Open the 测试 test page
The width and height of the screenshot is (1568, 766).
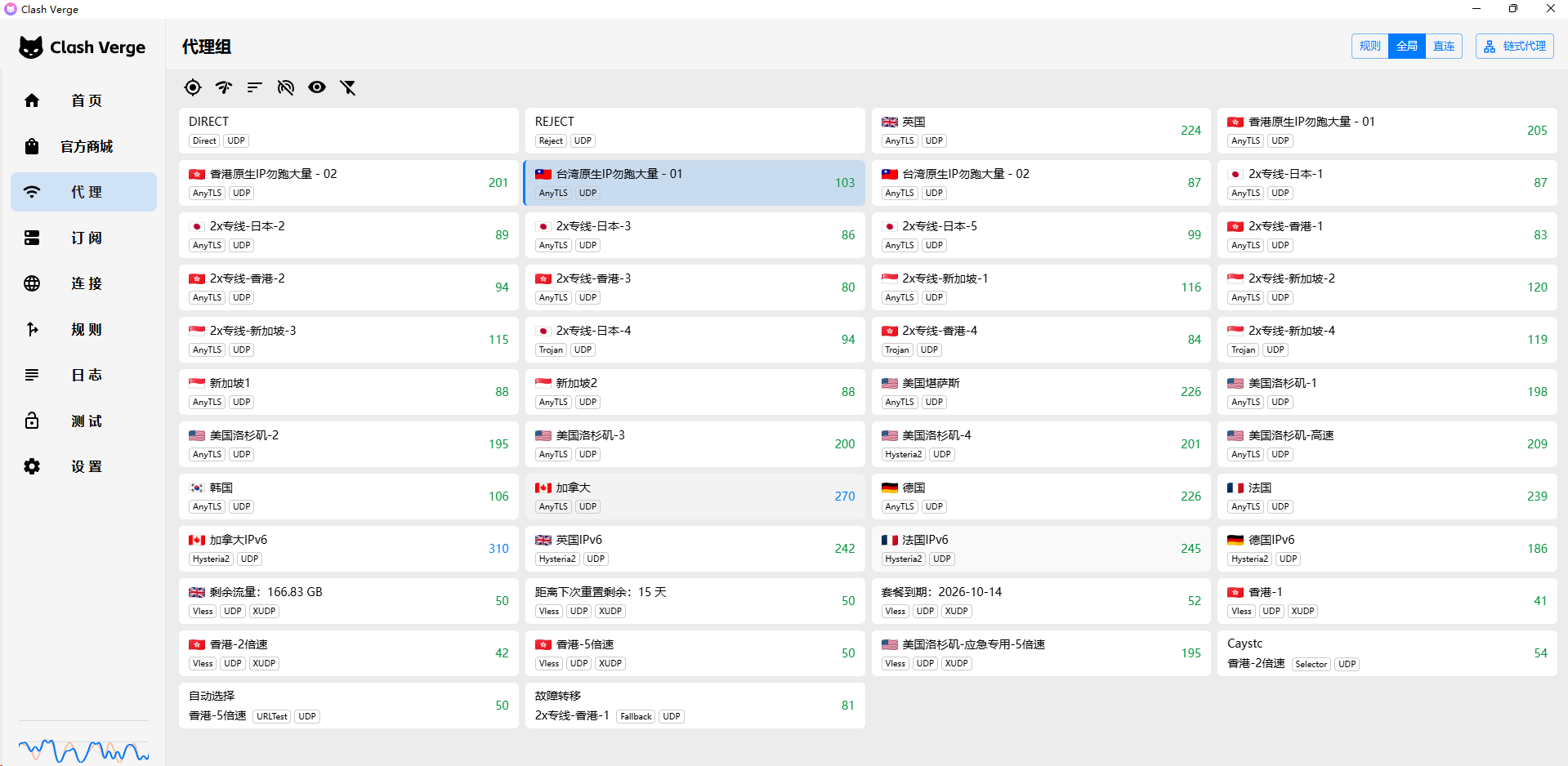83,421
